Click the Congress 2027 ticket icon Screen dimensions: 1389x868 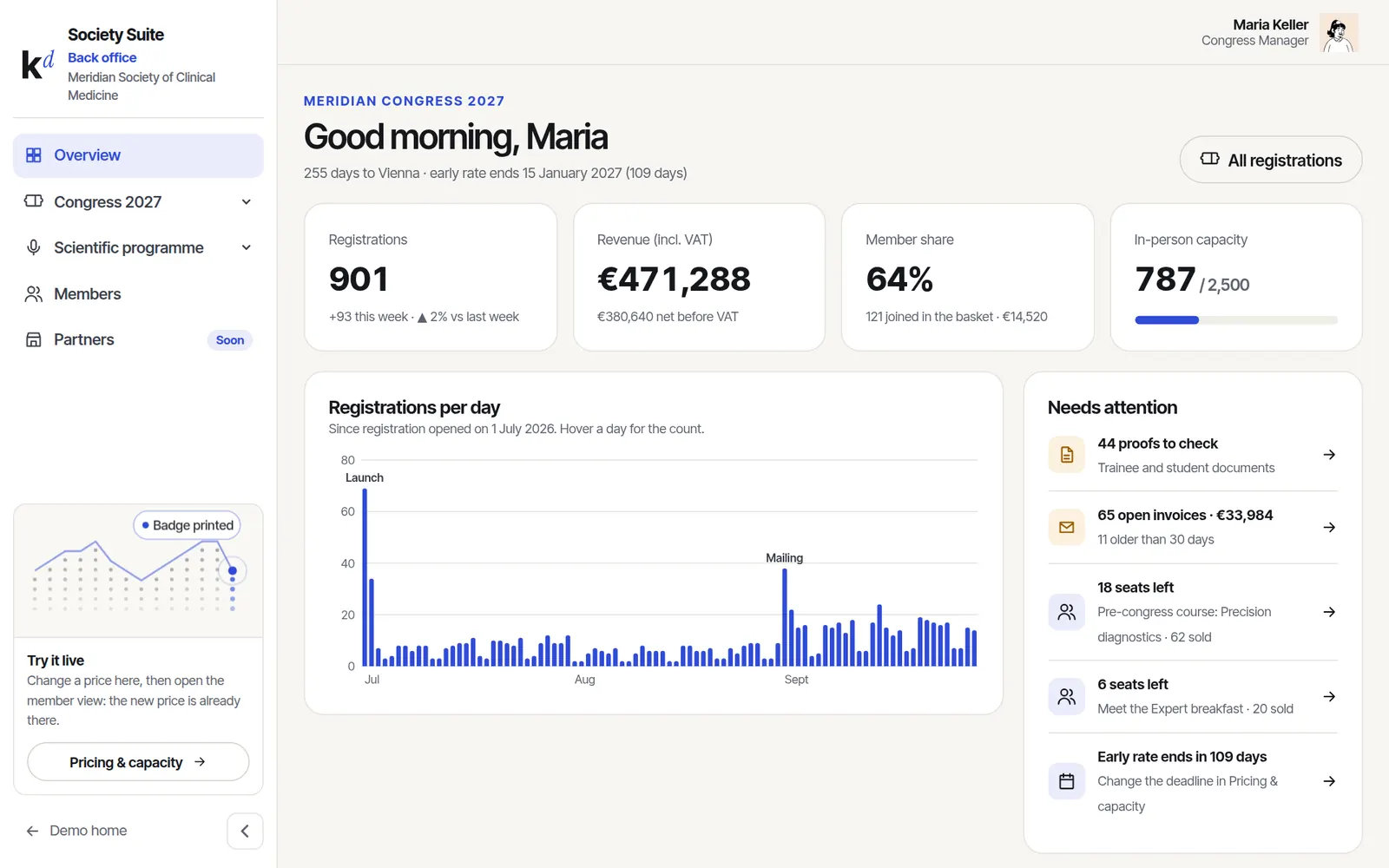[34, 201]
